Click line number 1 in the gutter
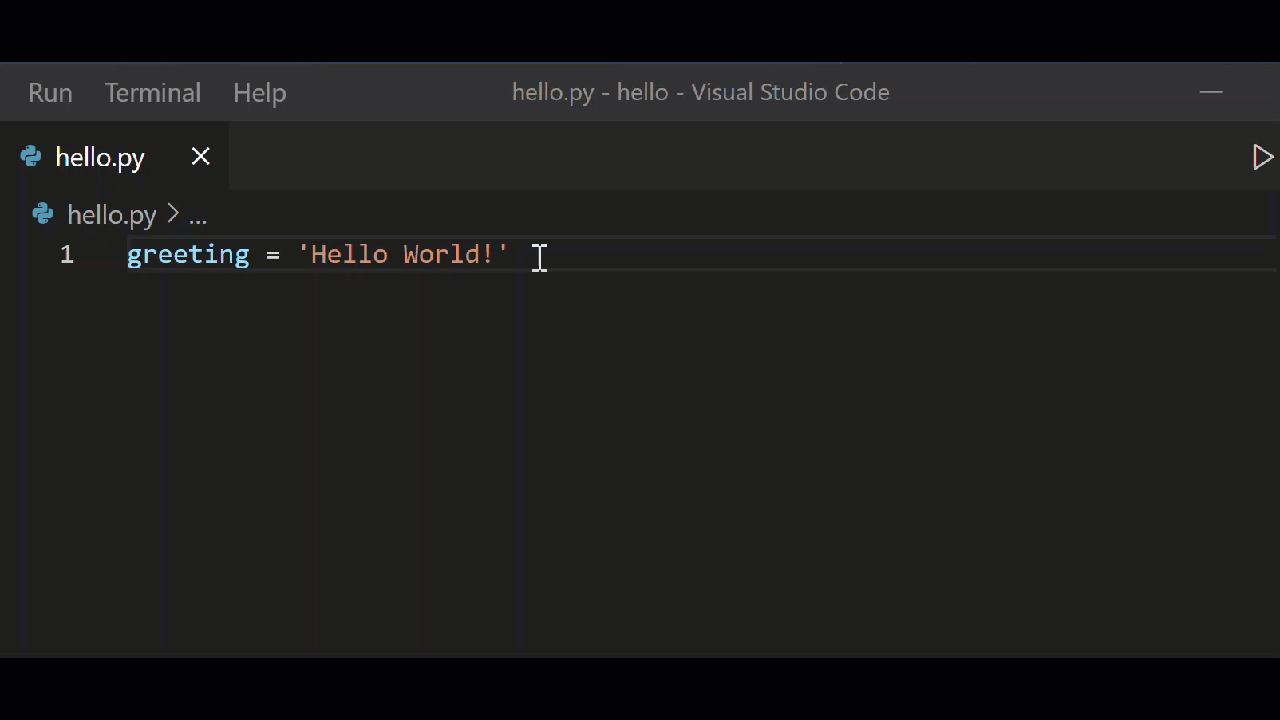The image size is (1280, 720). pos(66,254)
